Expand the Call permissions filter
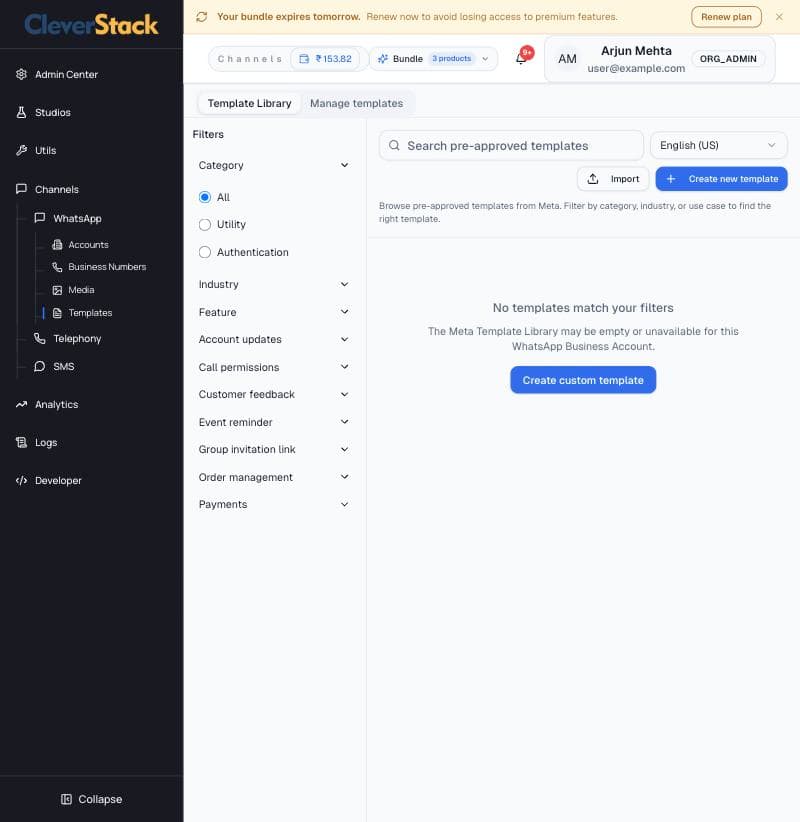 [273, 367]
